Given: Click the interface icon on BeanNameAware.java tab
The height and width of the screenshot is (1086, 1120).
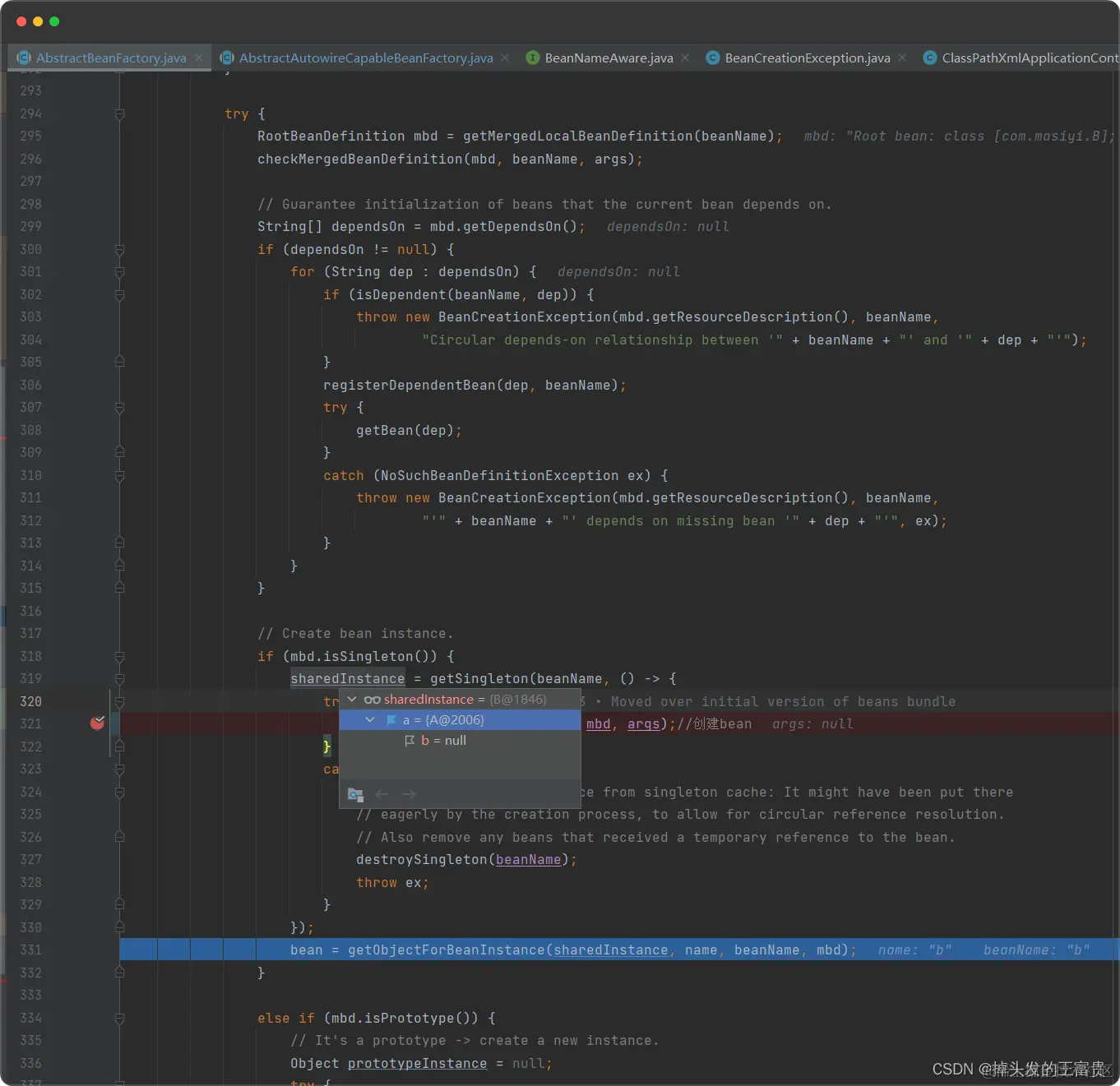Looking at the screenshot, I should [x=533, y=58].
